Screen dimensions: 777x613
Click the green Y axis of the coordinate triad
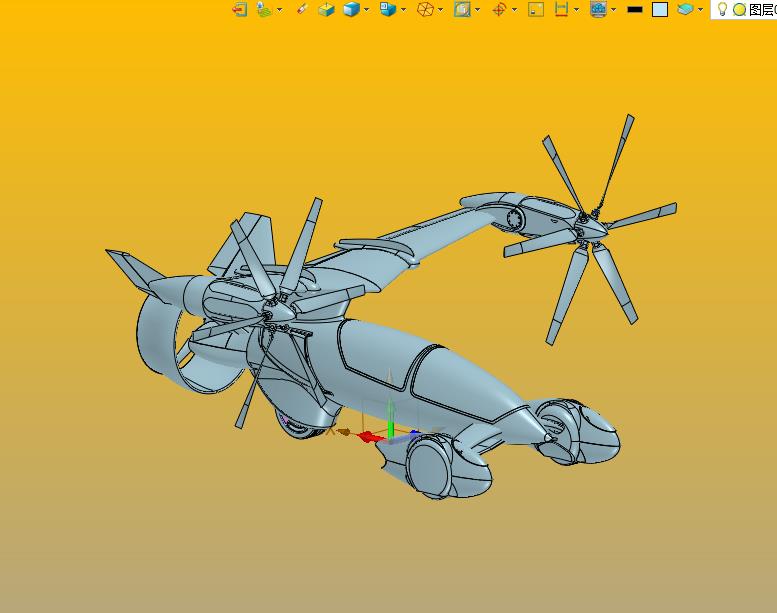tap(390, 420)
